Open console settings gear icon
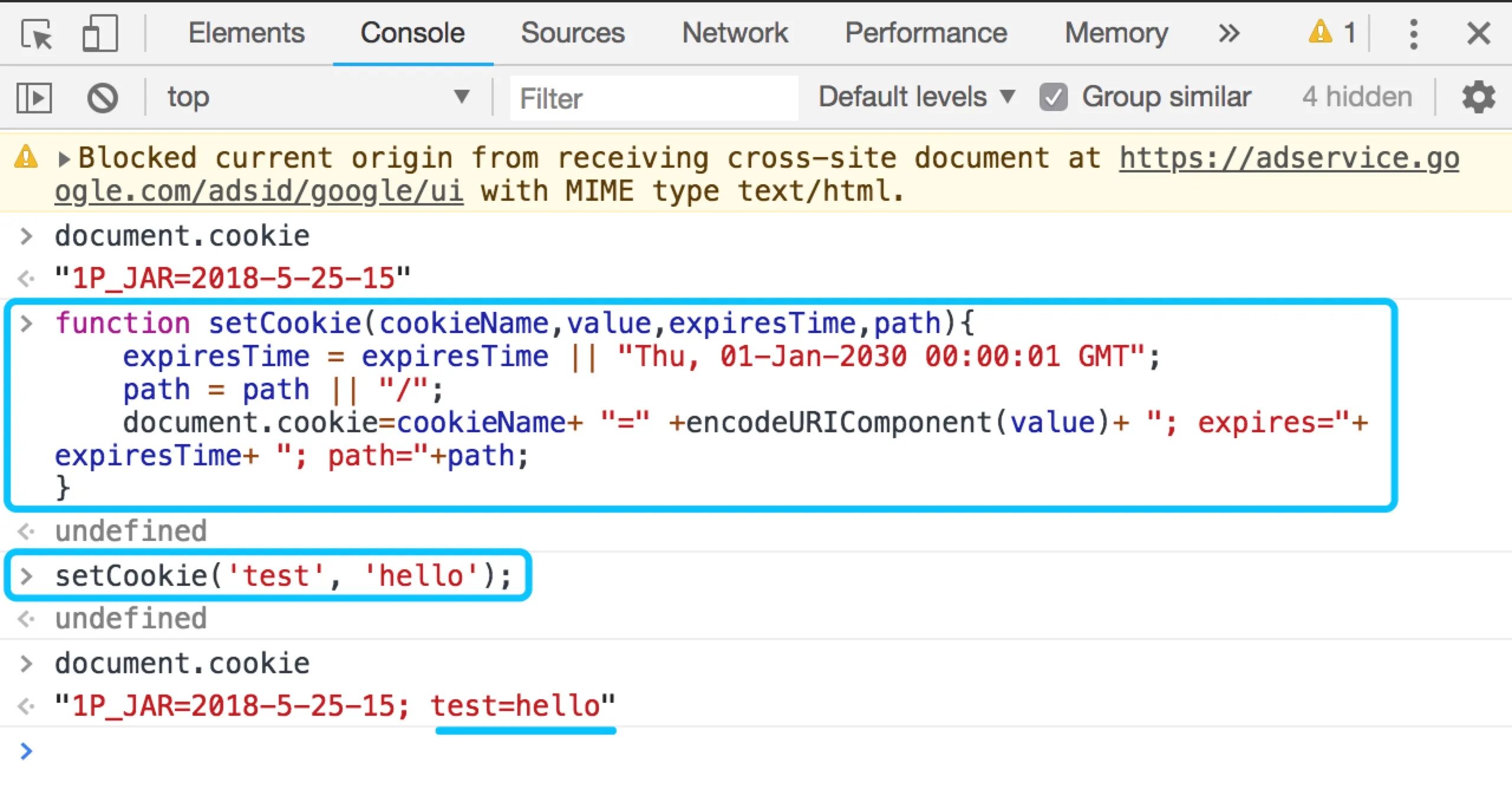The width and height of the screenshot is (1512, 789). click(1478, 97)
